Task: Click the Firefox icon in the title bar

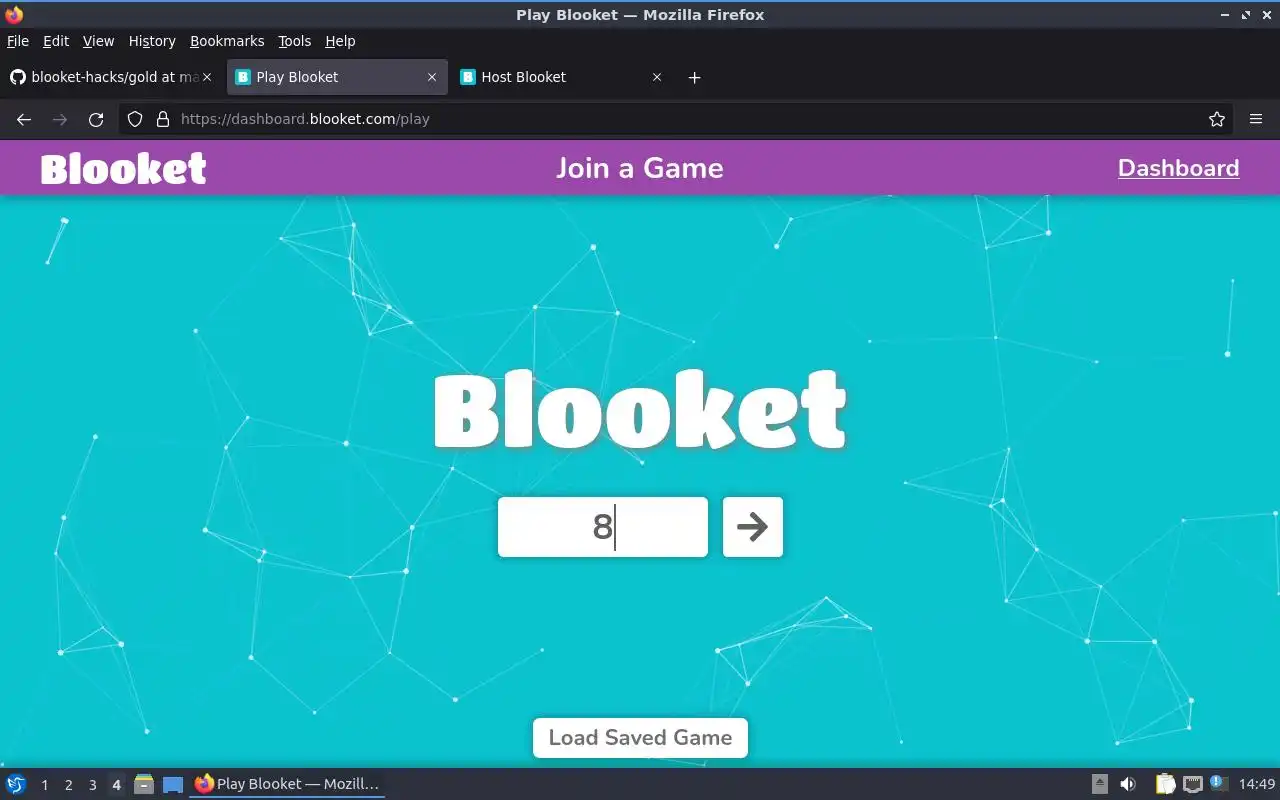Action: [14, 14]
